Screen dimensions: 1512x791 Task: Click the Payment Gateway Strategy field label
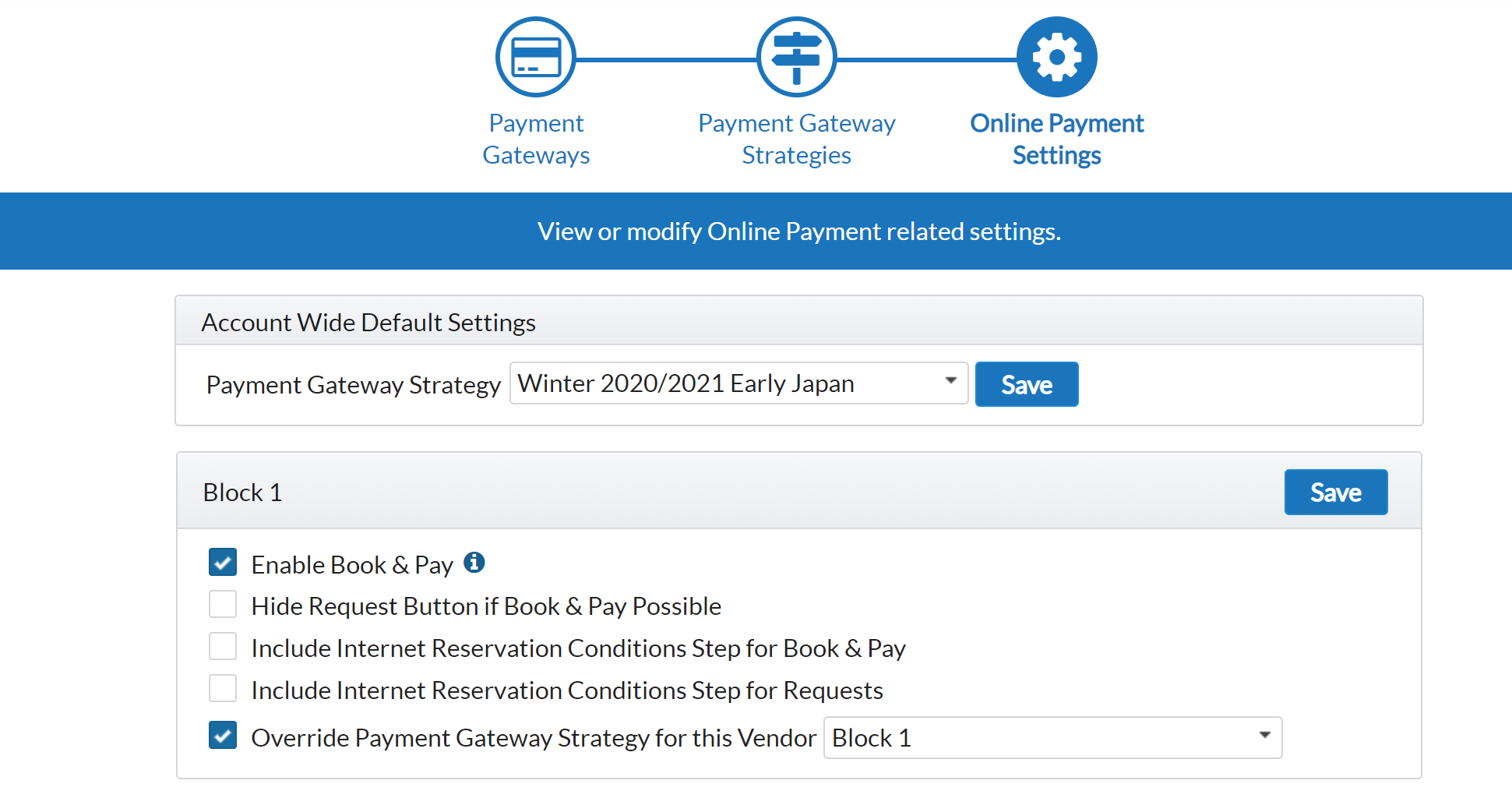point(353,385)
